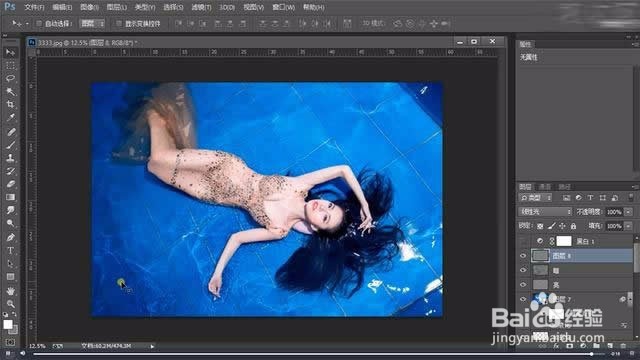The image size is (640, 360).
Task: Delete layer trash icon
Action: pyautogui.click(x=623, y=346)
